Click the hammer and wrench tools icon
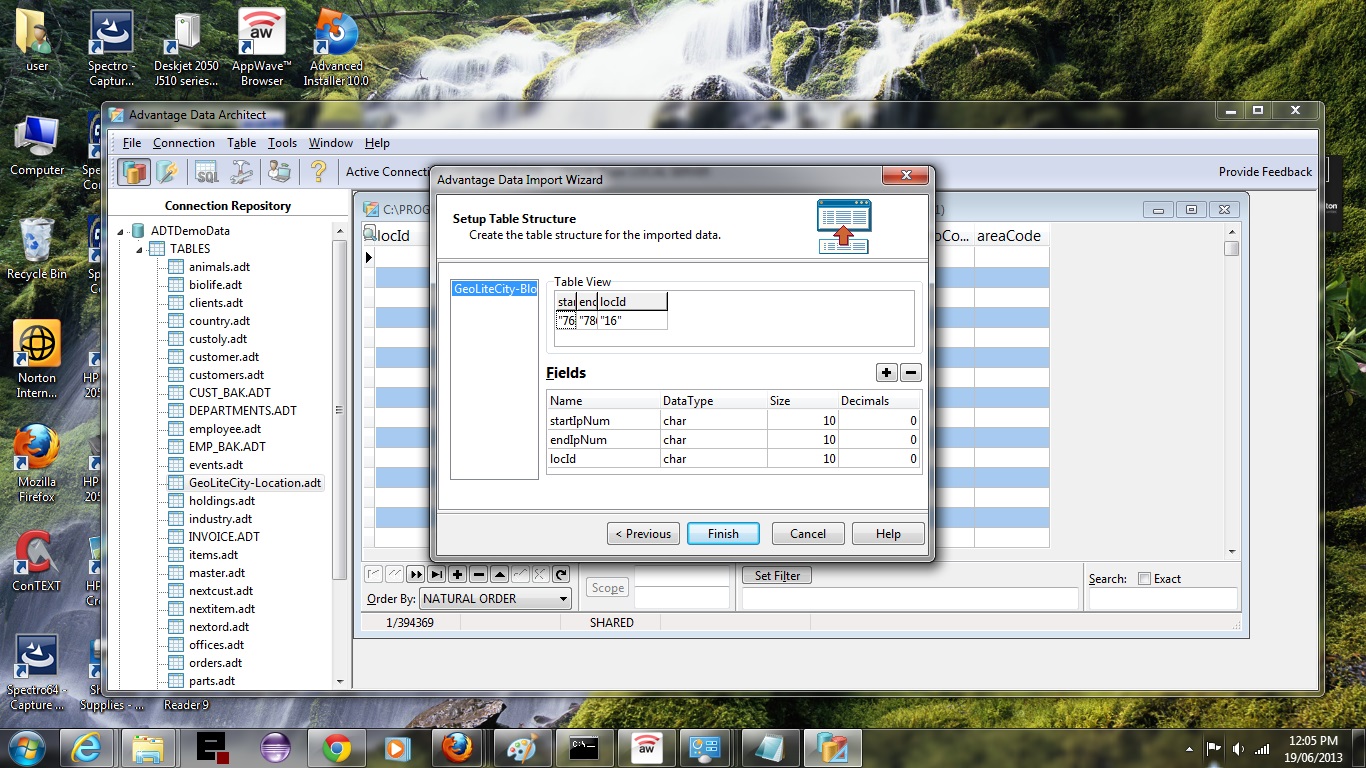The image size is (1366, 768). click(x=242, y=172)
